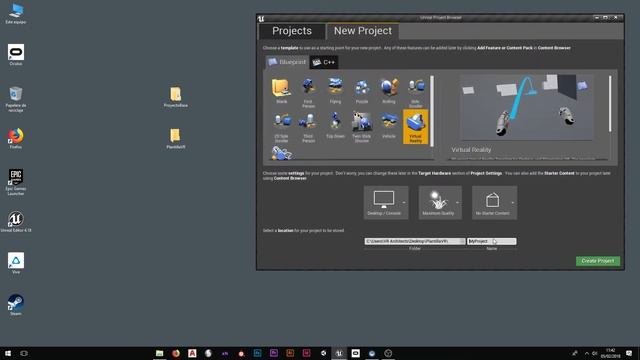Select the upper folder on the desktop
Screen dimensions: 640x360
coord(176,97)
